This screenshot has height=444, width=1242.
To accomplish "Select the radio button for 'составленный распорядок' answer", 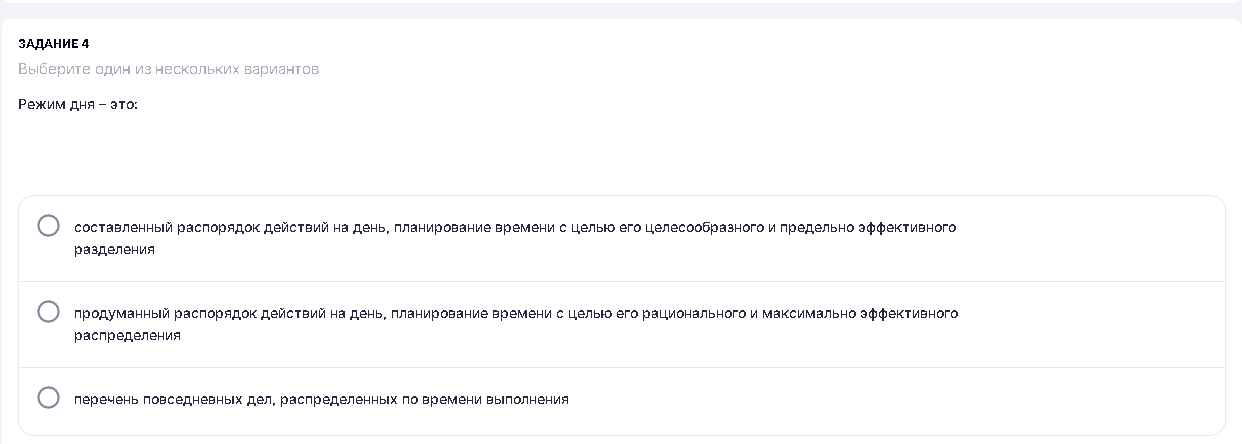I will [48, 226].
